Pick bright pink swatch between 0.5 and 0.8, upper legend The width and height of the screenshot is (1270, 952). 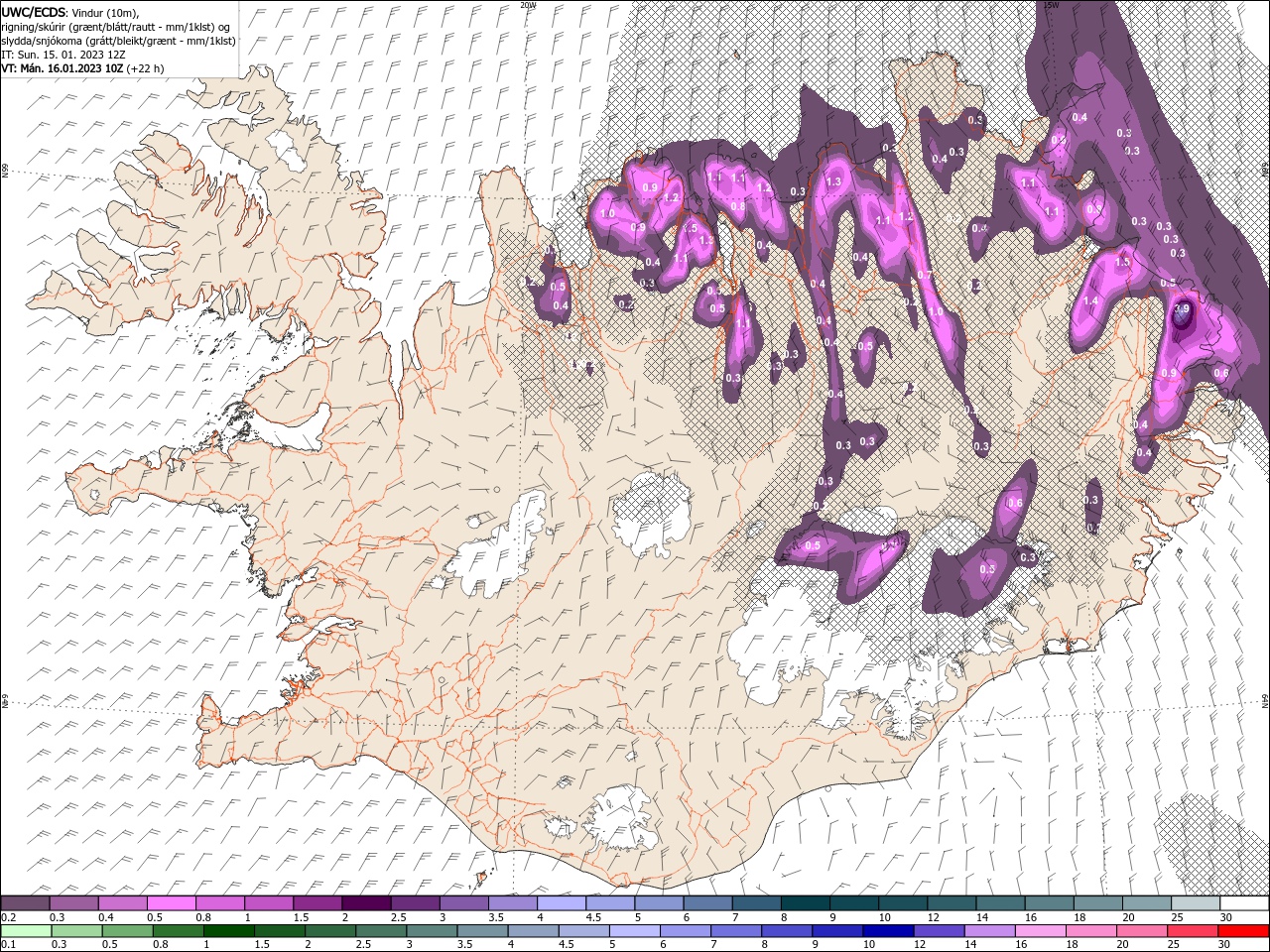click(171, 903)
